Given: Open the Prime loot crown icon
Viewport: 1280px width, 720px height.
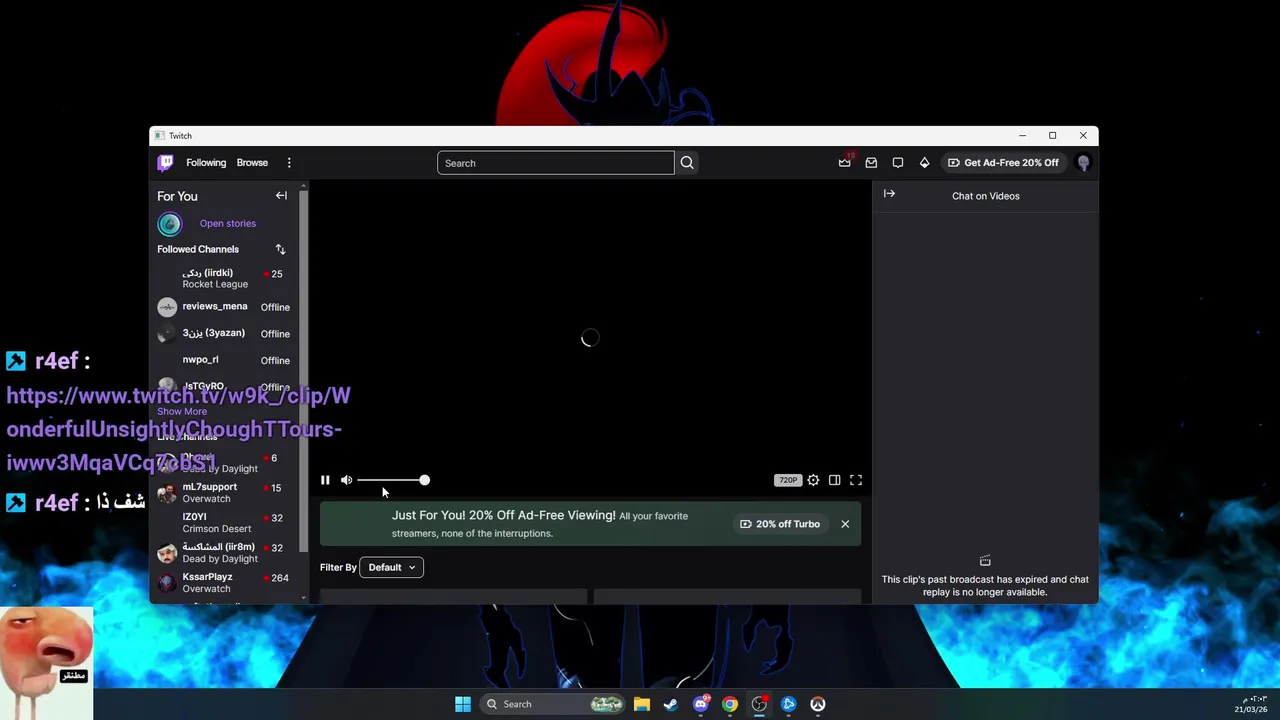Looking at the screenshot, I should pyautogui.click(x=845, y=162).
